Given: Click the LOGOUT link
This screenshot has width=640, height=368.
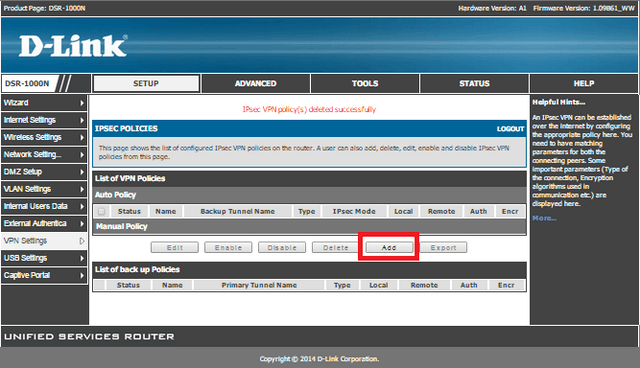Looking at the screenshot, I should click(x=510, y=129).
